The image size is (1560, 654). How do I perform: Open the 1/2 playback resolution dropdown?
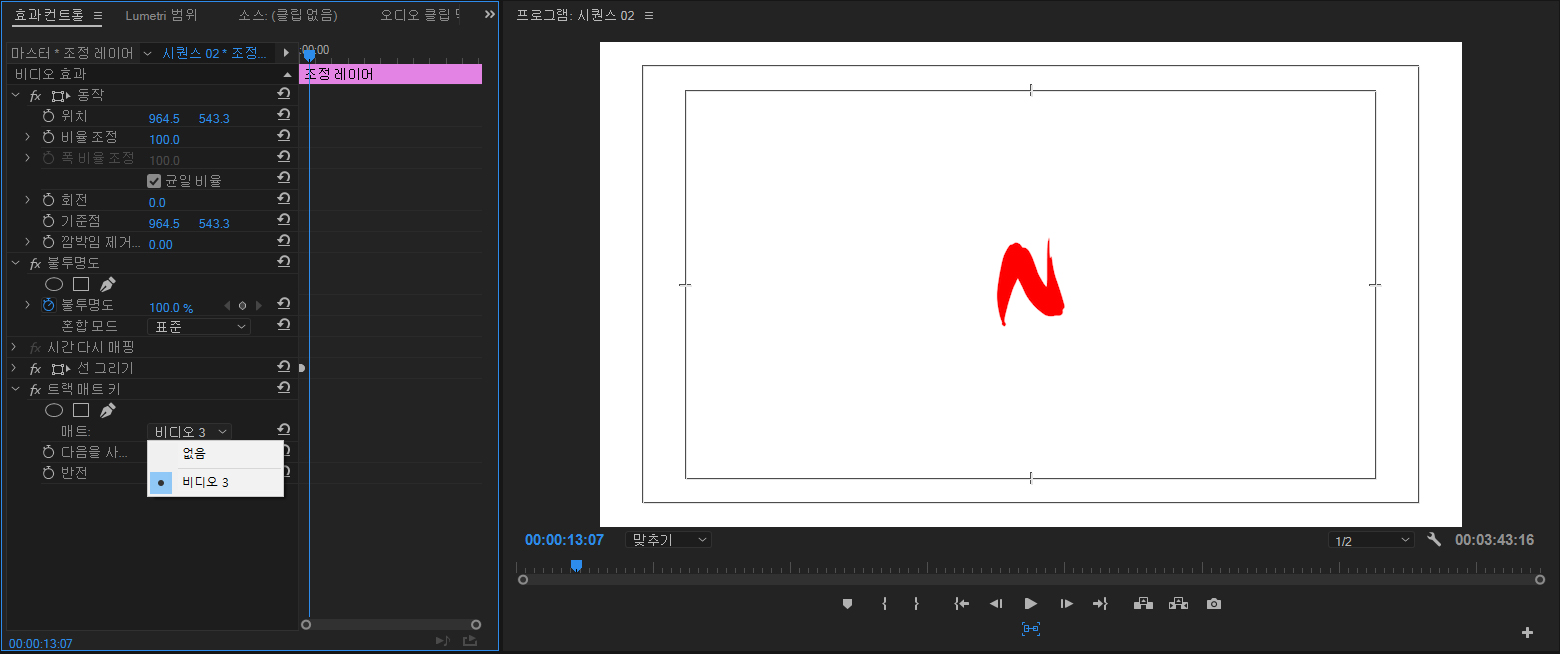[1371, 540]
